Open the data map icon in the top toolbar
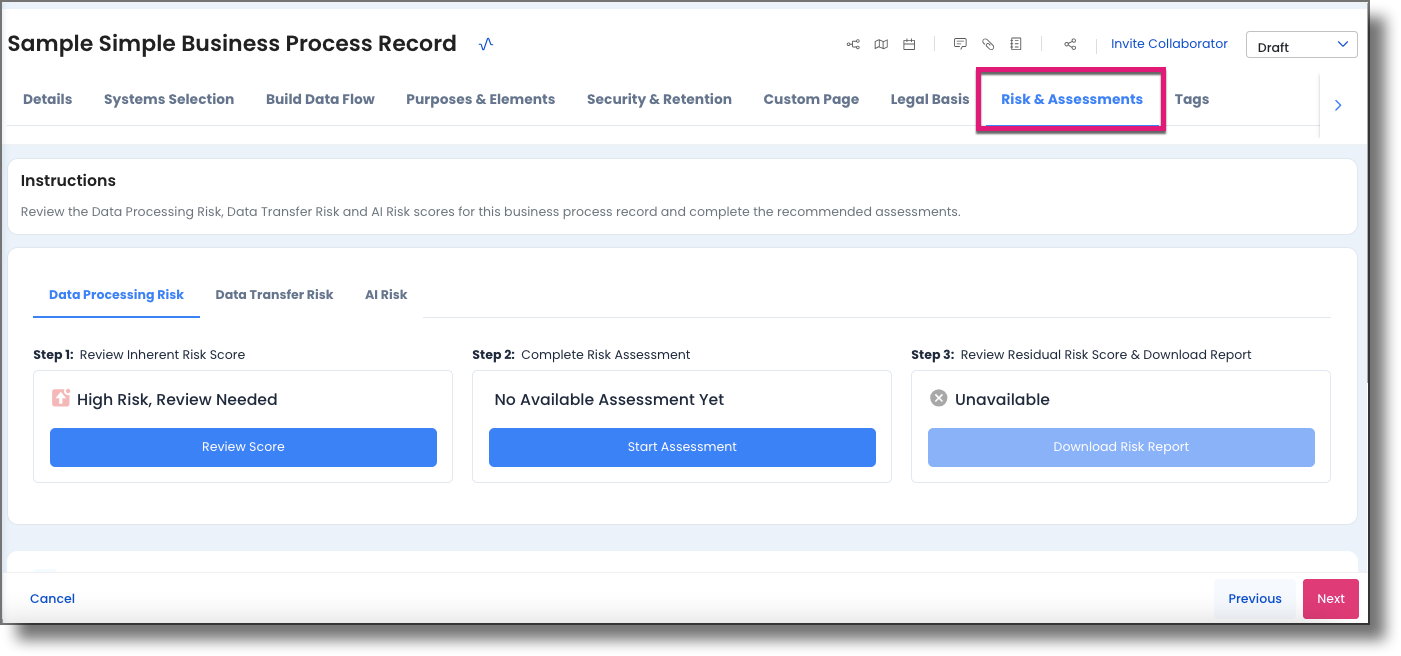 pos(881,44)
